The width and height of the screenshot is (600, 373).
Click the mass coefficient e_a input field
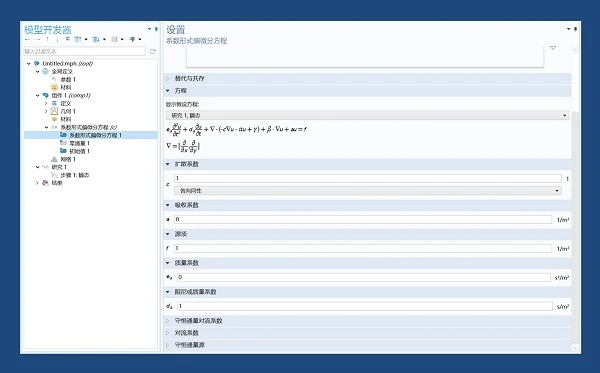(x=364, y=277)
